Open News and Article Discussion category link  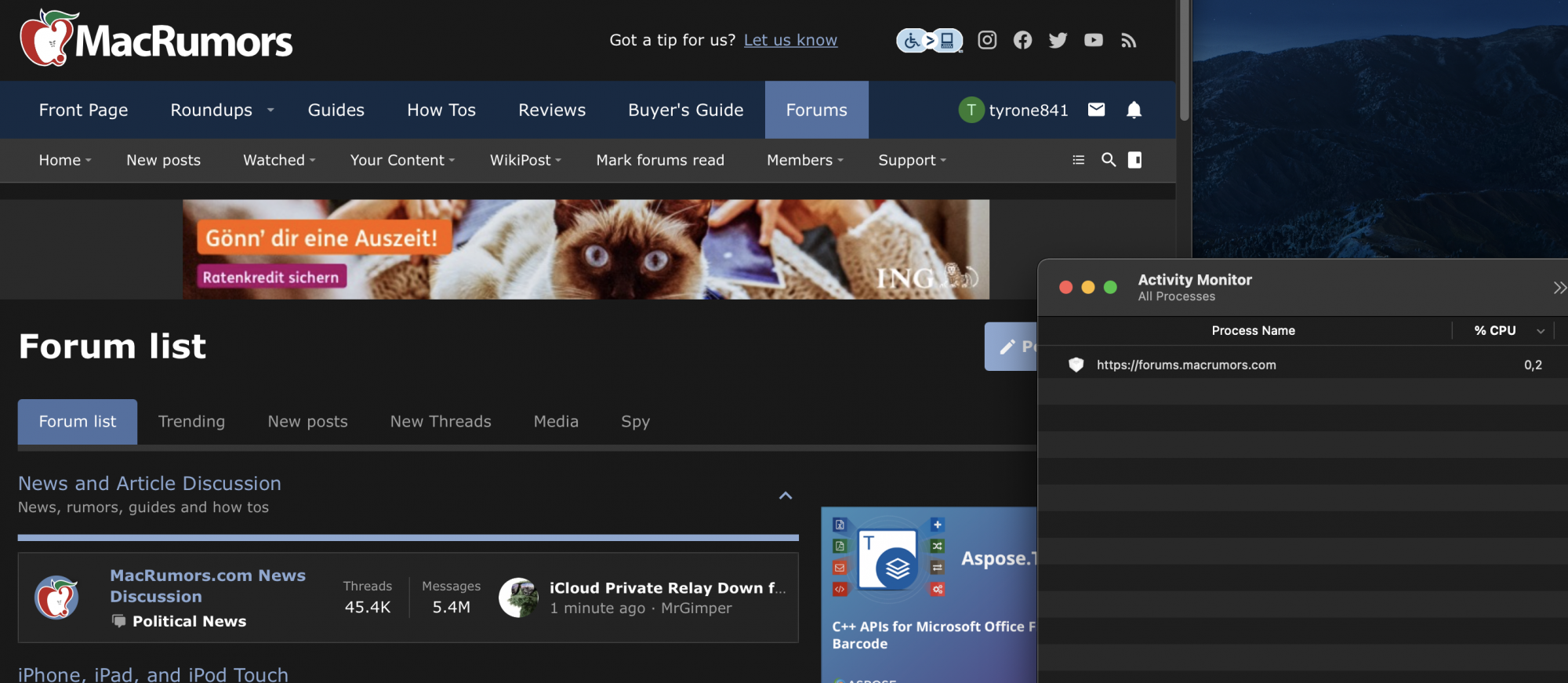pos(149,483)
